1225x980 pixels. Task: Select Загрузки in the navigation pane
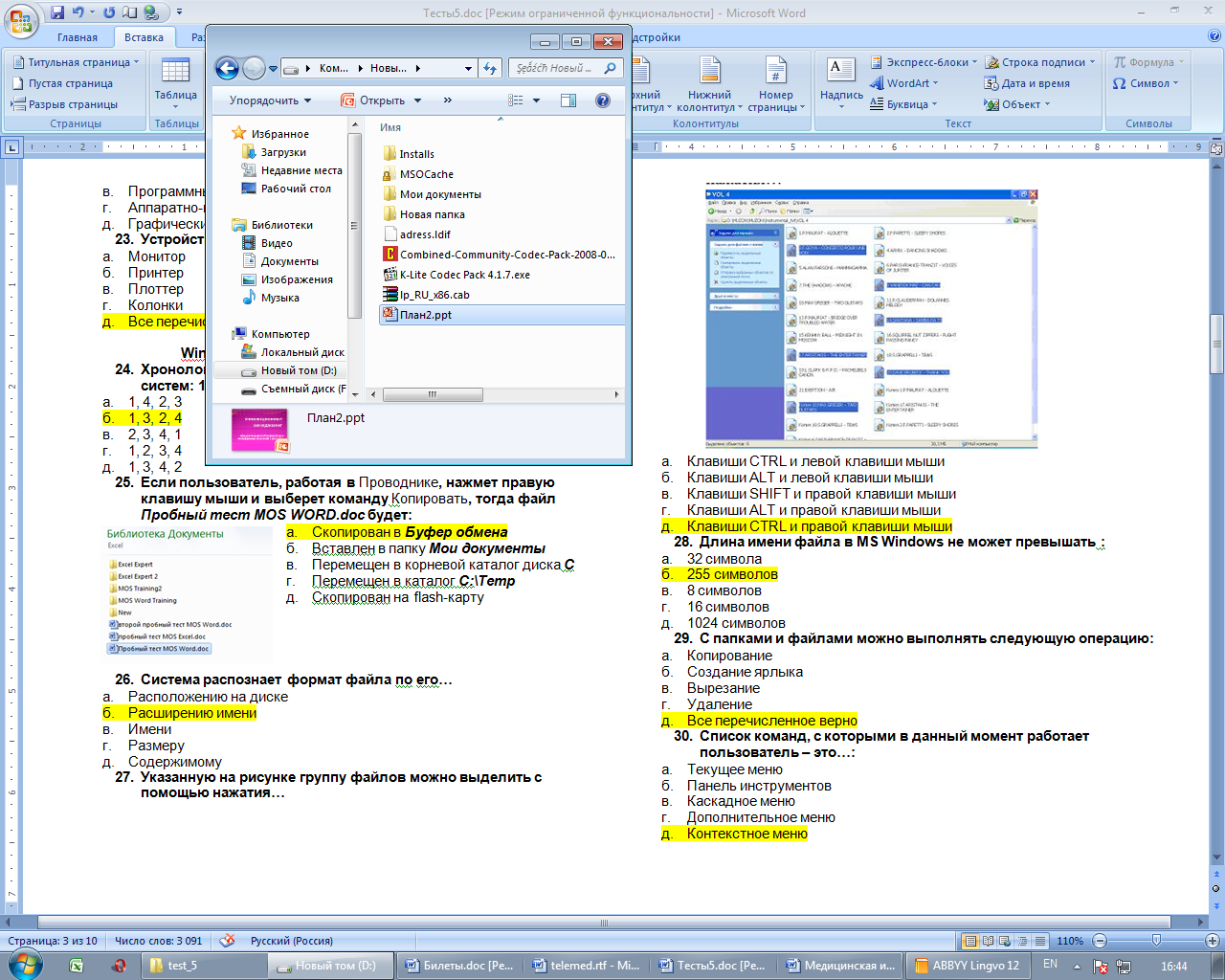point(283,152)
